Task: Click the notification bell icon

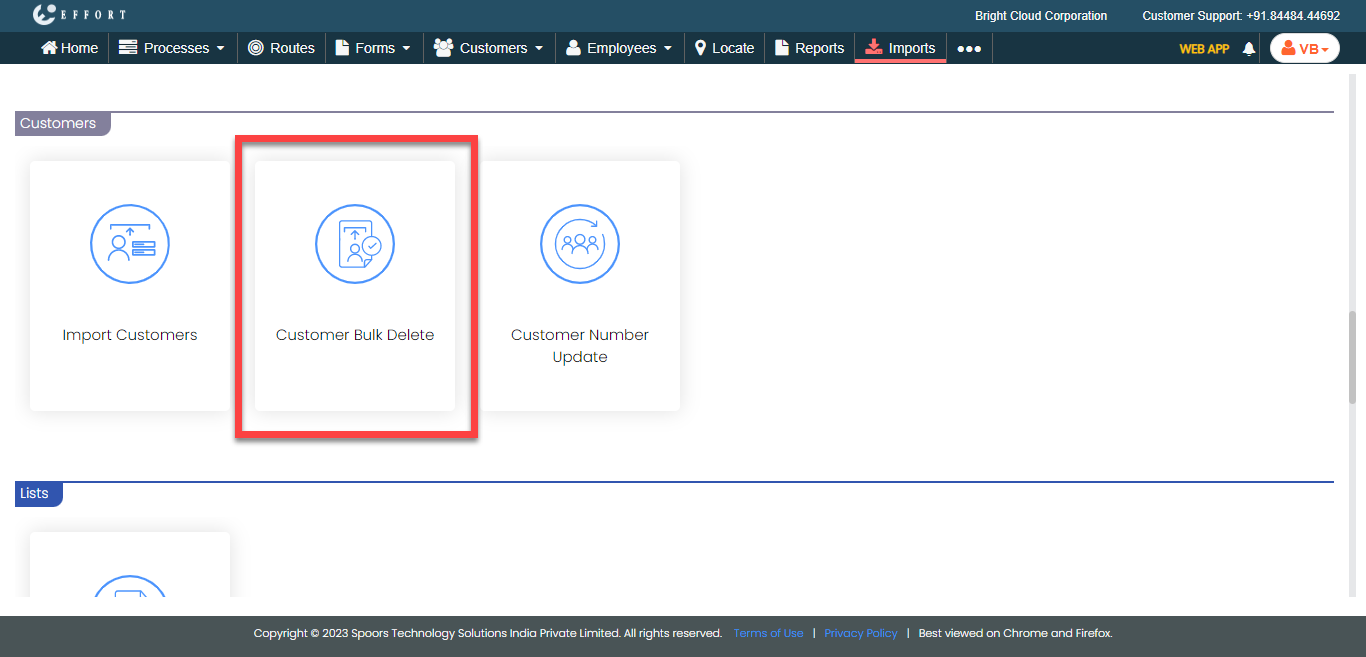Action: tap(1248, 48)
